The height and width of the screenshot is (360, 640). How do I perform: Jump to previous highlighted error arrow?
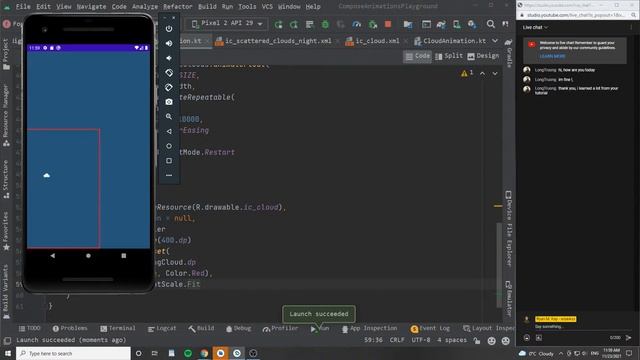point(482,73)
